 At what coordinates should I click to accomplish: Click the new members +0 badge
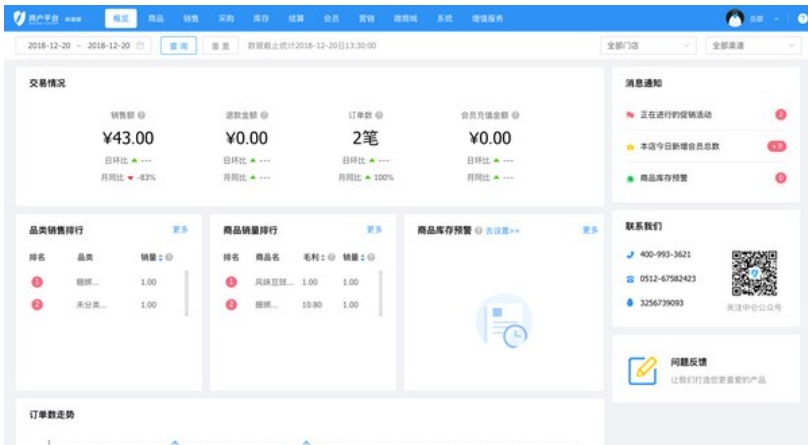777,146
